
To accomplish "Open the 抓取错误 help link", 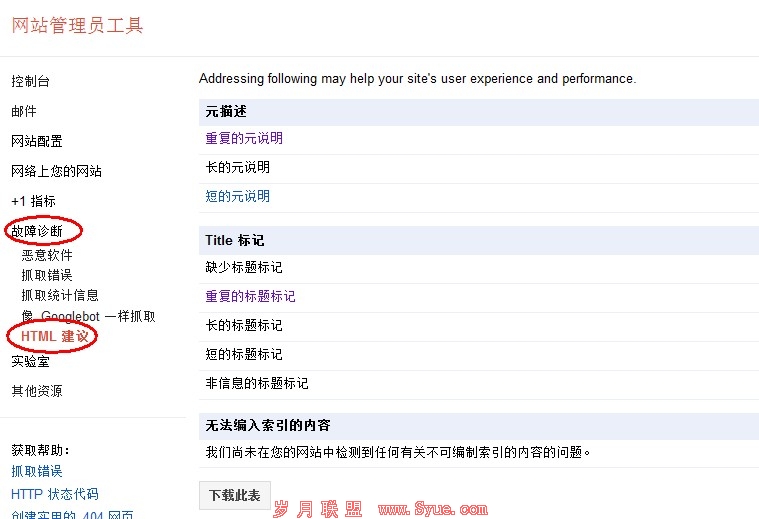I will pyautogui.click(x=37, y=471).
